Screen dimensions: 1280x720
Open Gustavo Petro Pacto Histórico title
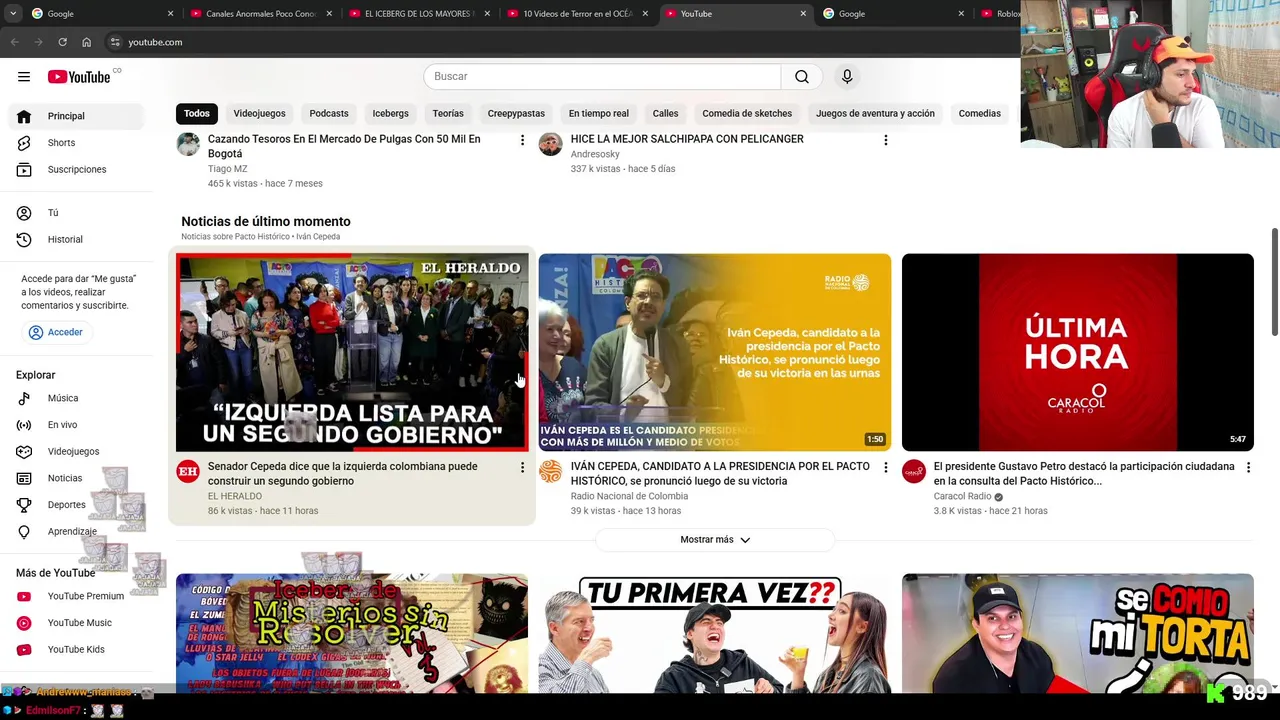click(x=1083, y=474)
